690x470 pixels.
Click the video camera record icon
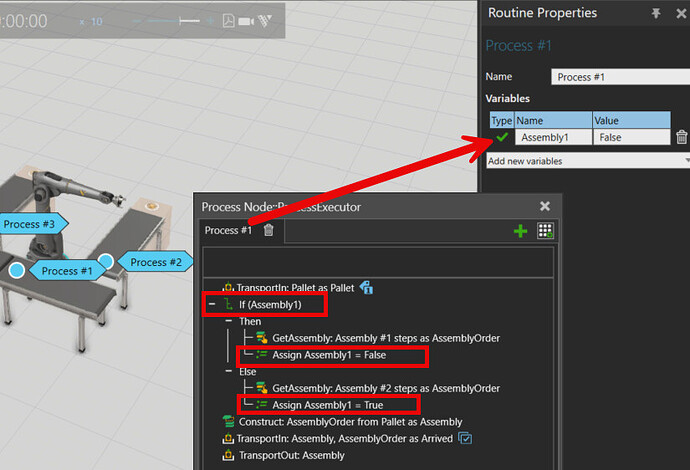coord(247,20)
